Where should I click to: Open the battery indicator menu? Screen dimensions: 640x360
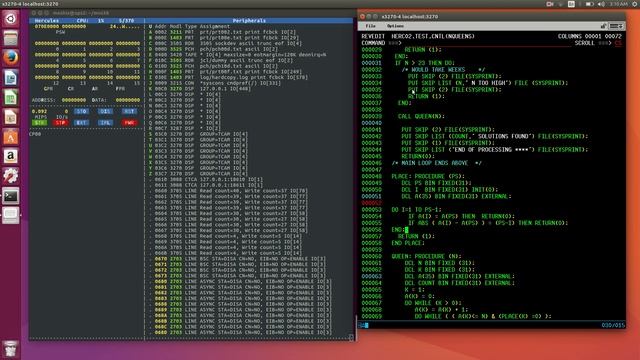(x=589, y=4)
